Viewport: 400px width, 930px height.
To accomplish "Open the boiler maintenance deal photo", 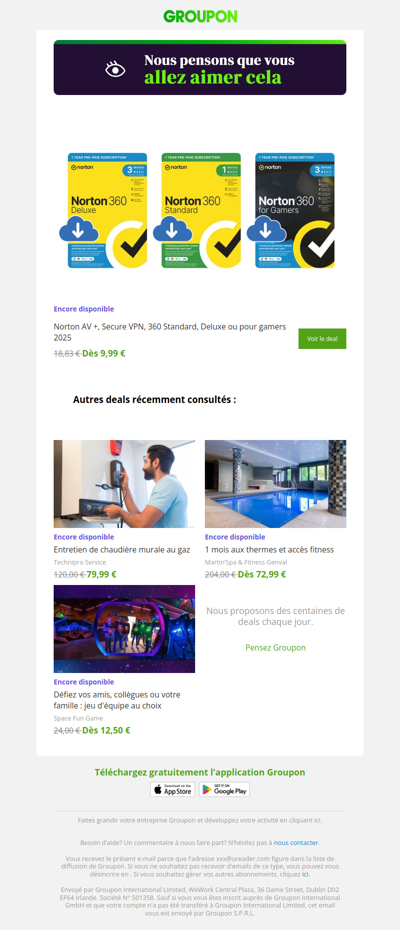I will coord(124,483).
